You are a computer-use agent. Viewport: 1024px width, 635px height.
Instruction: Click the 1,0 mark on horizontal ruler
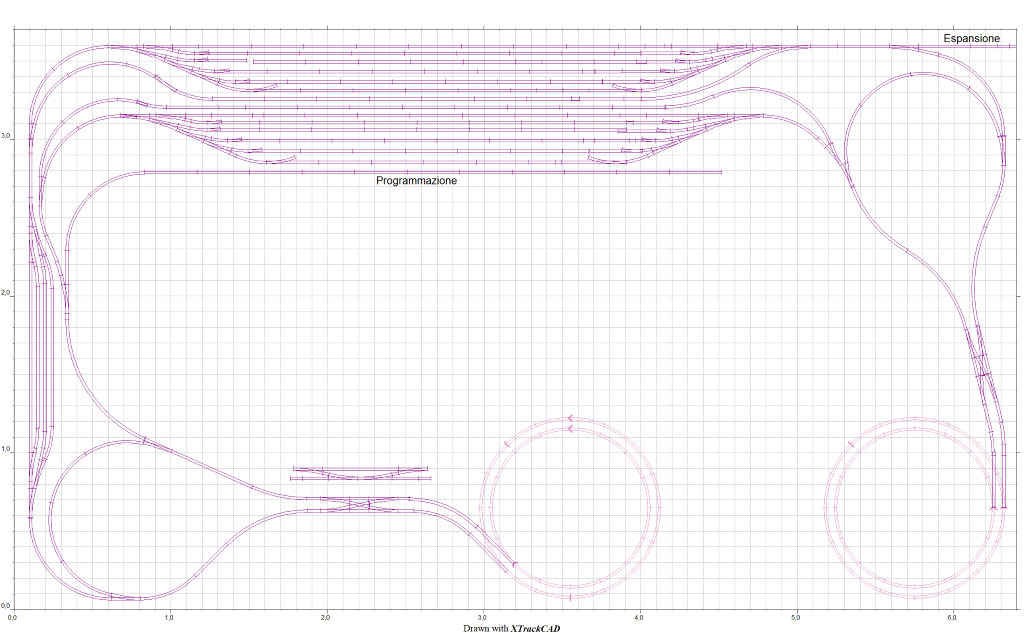click(169, 618)
